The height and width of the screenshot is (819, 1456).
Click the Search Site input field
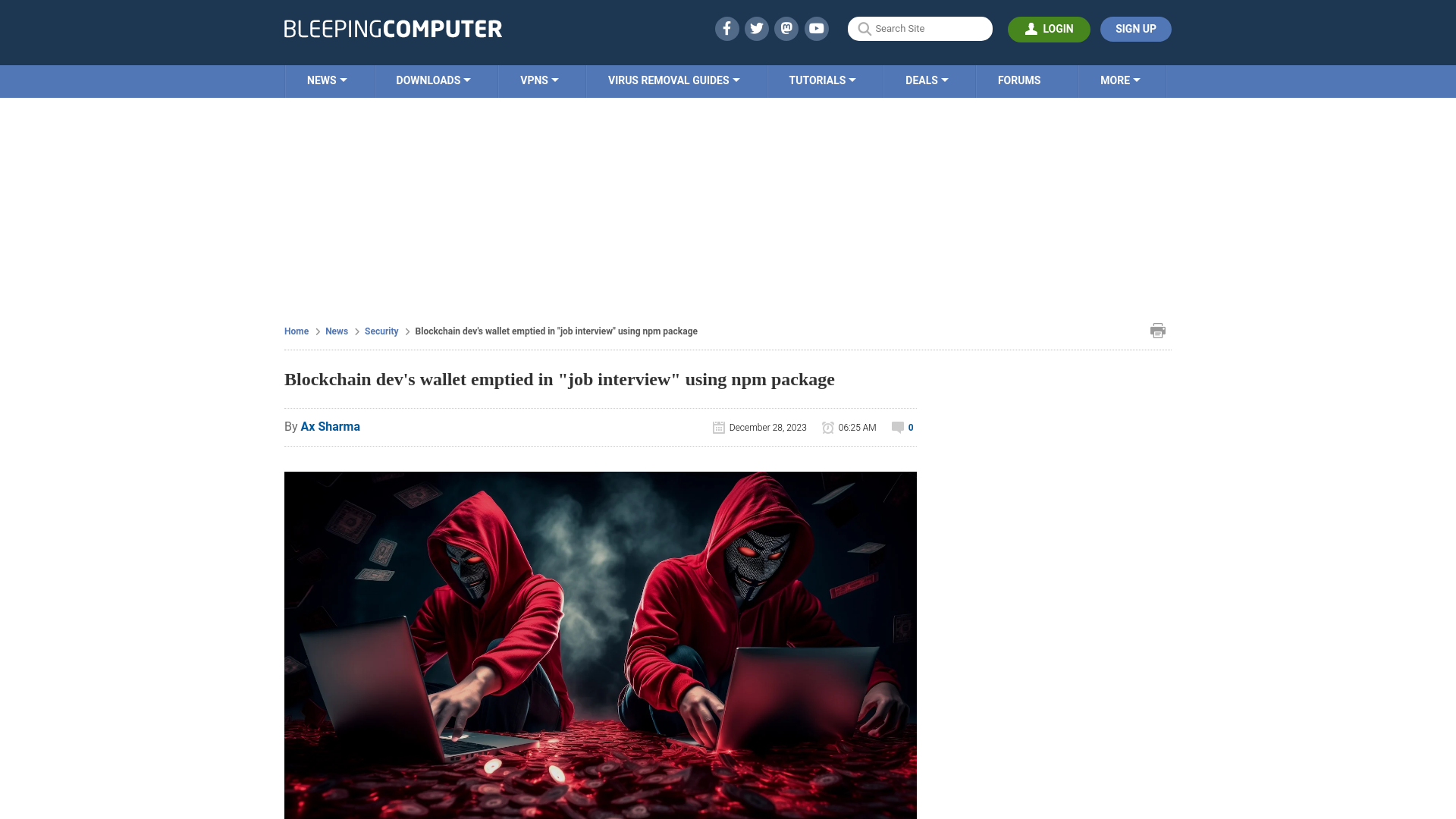[920, 29]
